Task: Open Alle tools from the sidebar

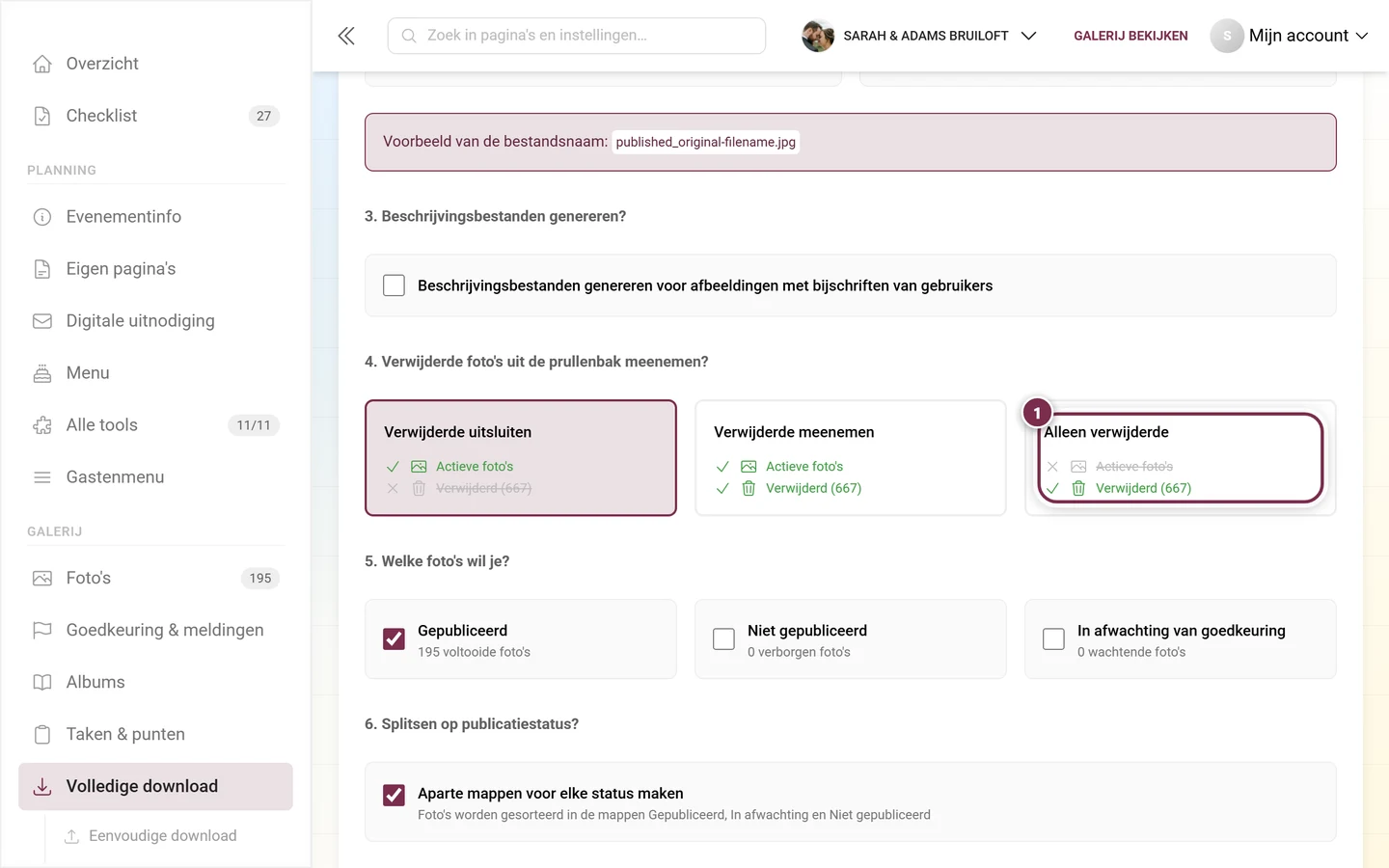Action: 155,425
